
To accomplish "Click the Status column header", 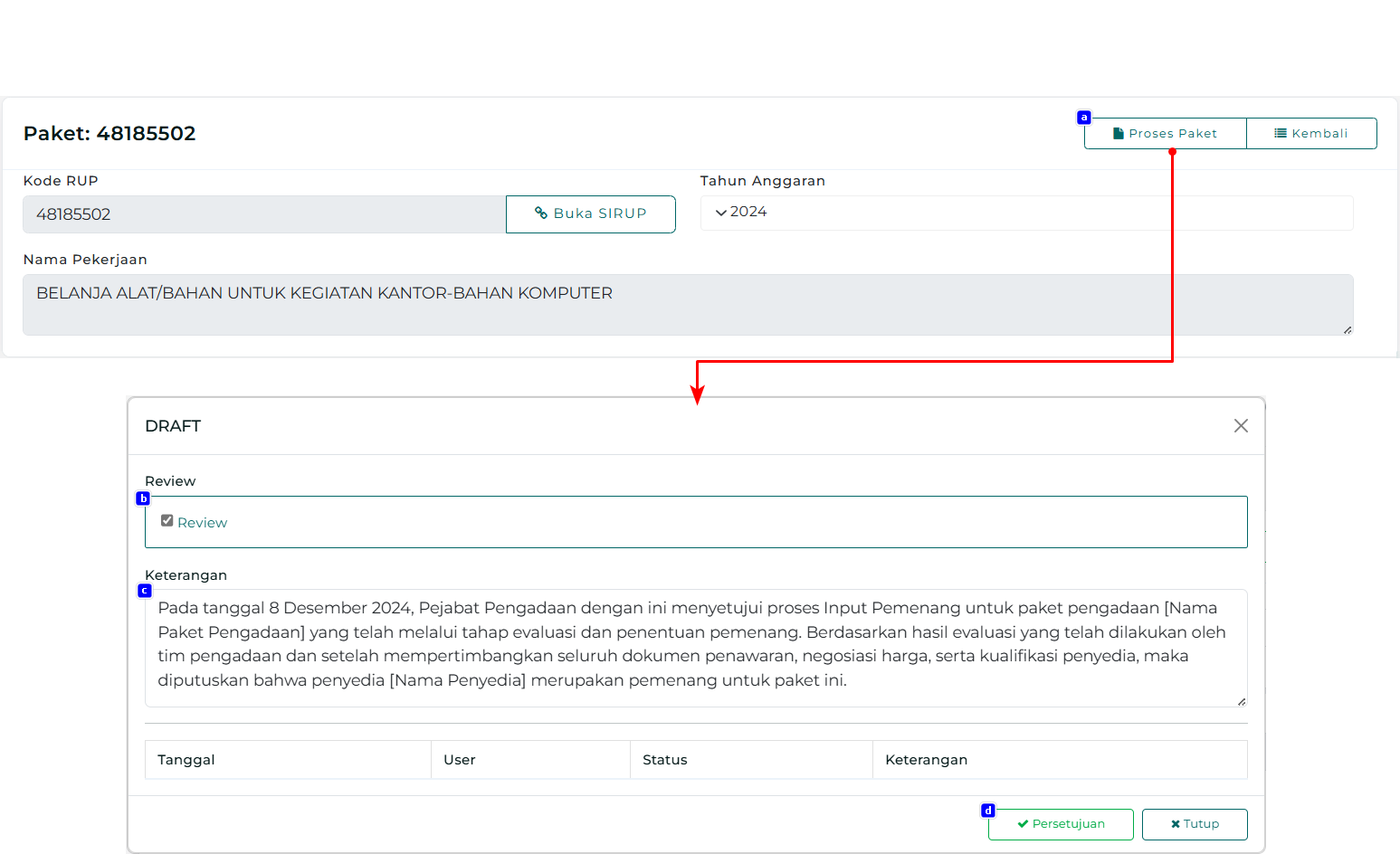I will (665, 760).
